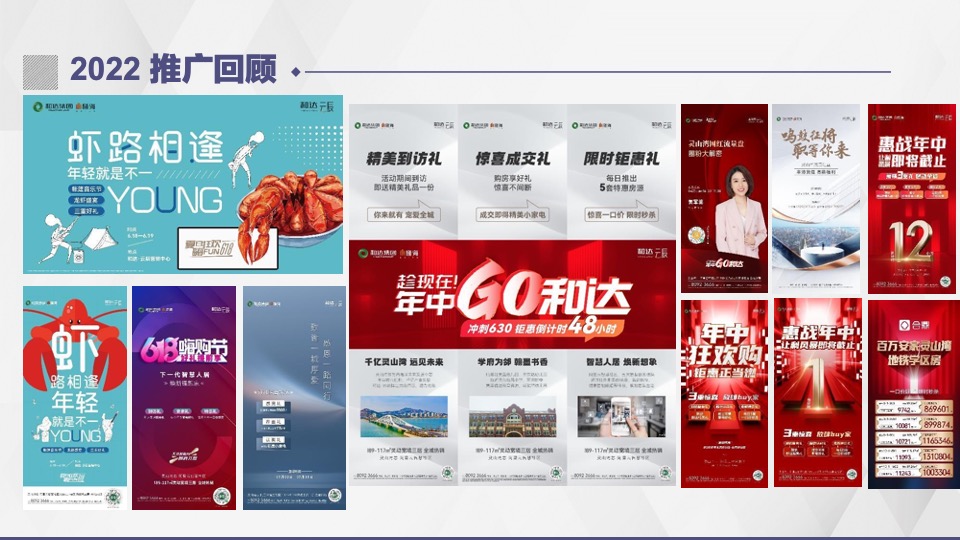Select the '百万安家灵山湾' price list poster

click(x=913, y=392)
